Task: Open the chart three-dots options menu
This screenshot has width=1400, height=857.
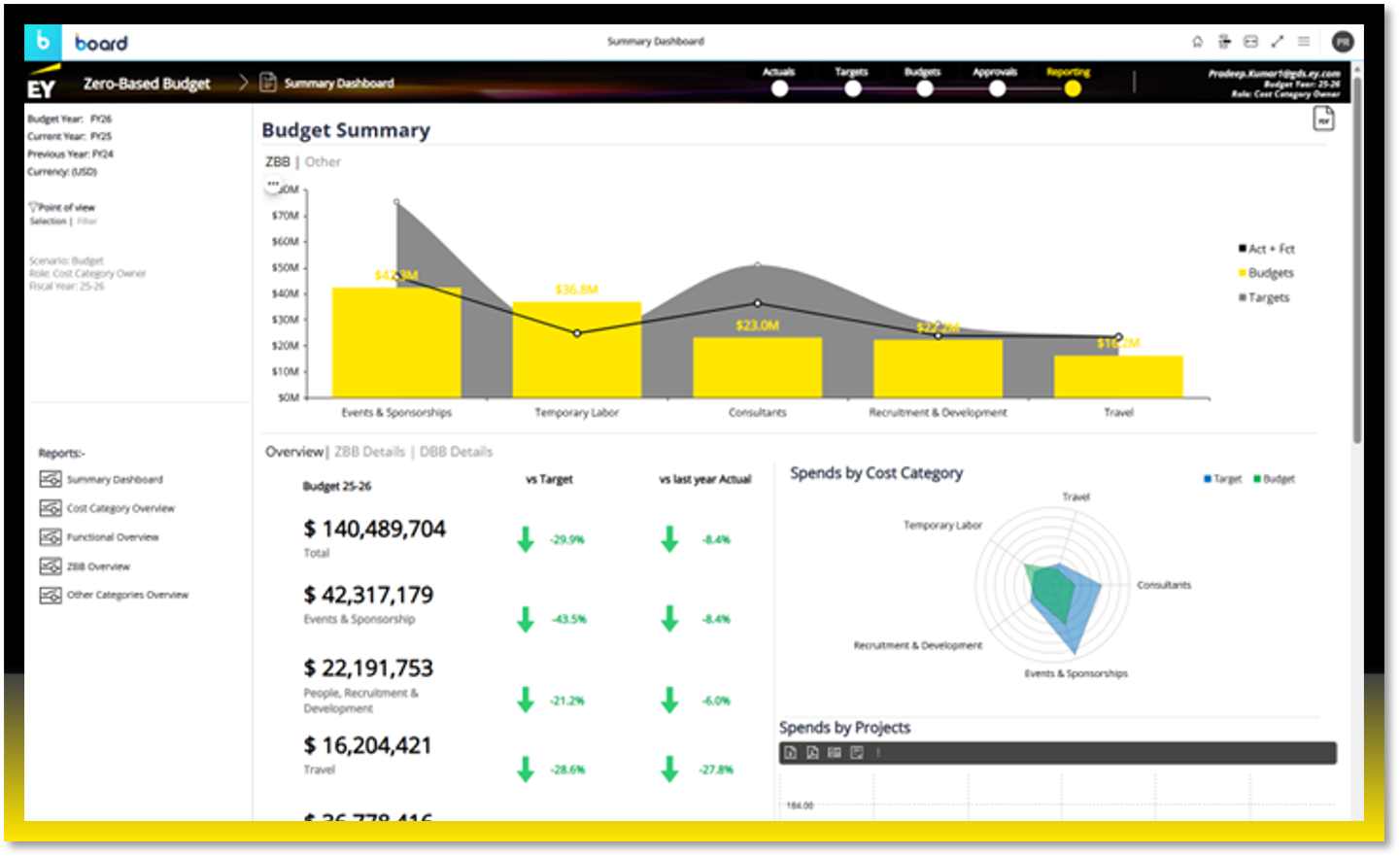Action: coord(273,185)
